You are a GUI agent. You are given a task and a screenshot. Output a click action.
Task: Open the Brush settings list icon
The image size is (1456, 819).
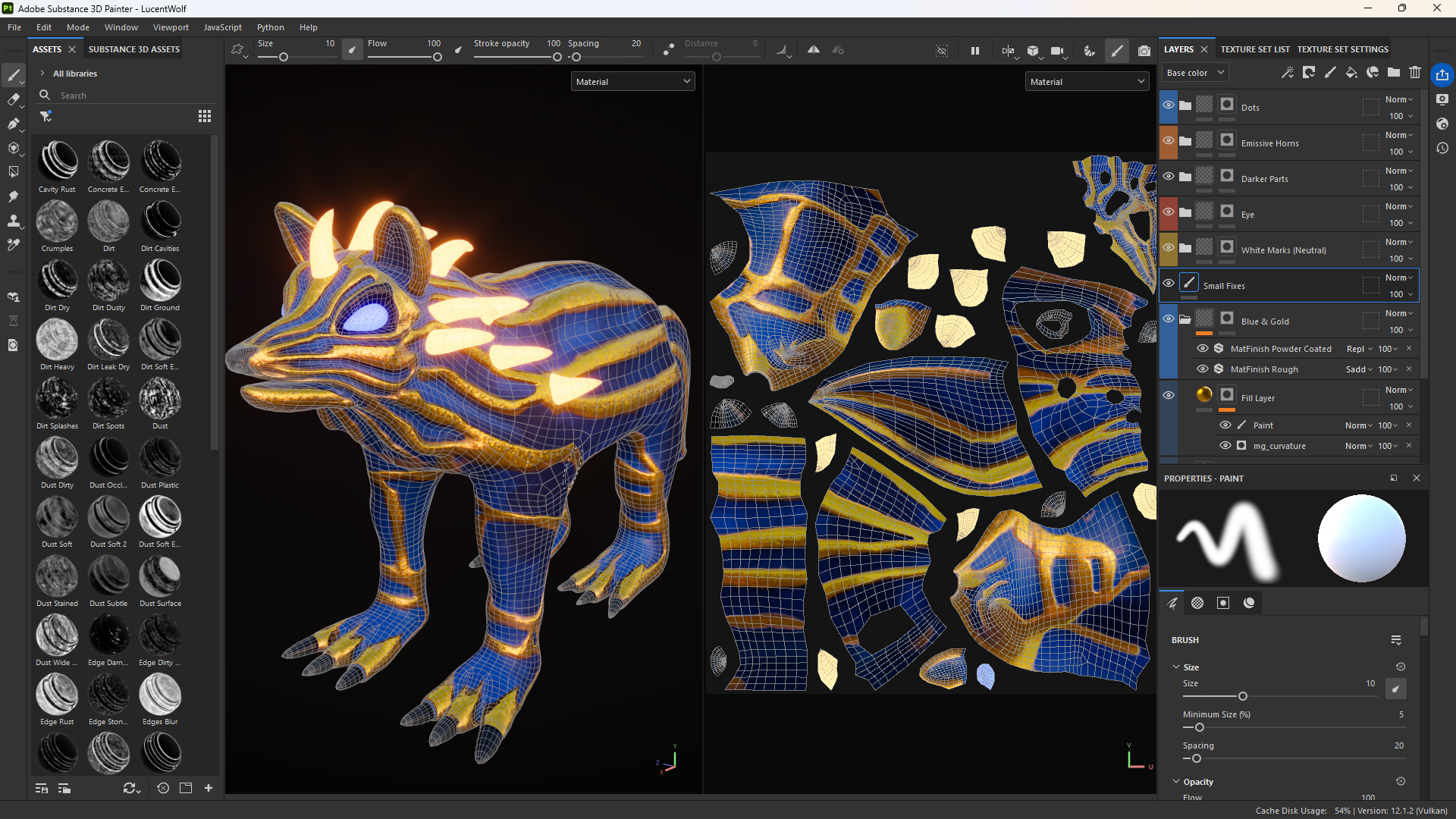(1396, 641)
